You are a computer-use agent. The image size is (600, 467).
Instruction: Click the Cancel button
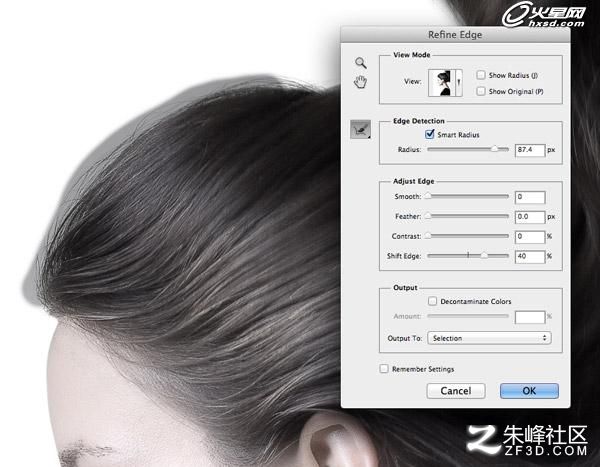456,391
